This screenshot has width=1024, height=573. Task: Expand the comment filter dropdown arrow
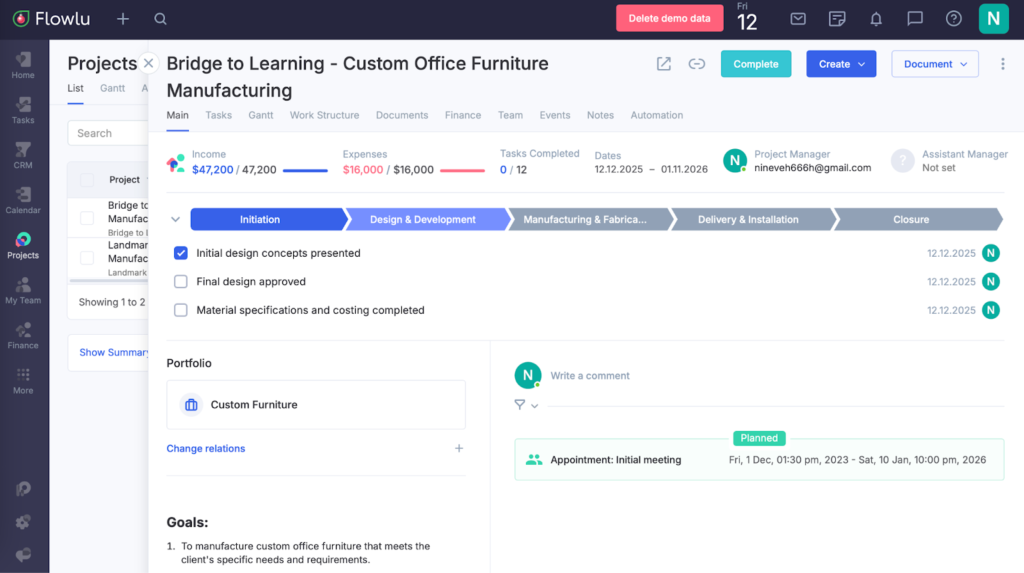(534, 406)
